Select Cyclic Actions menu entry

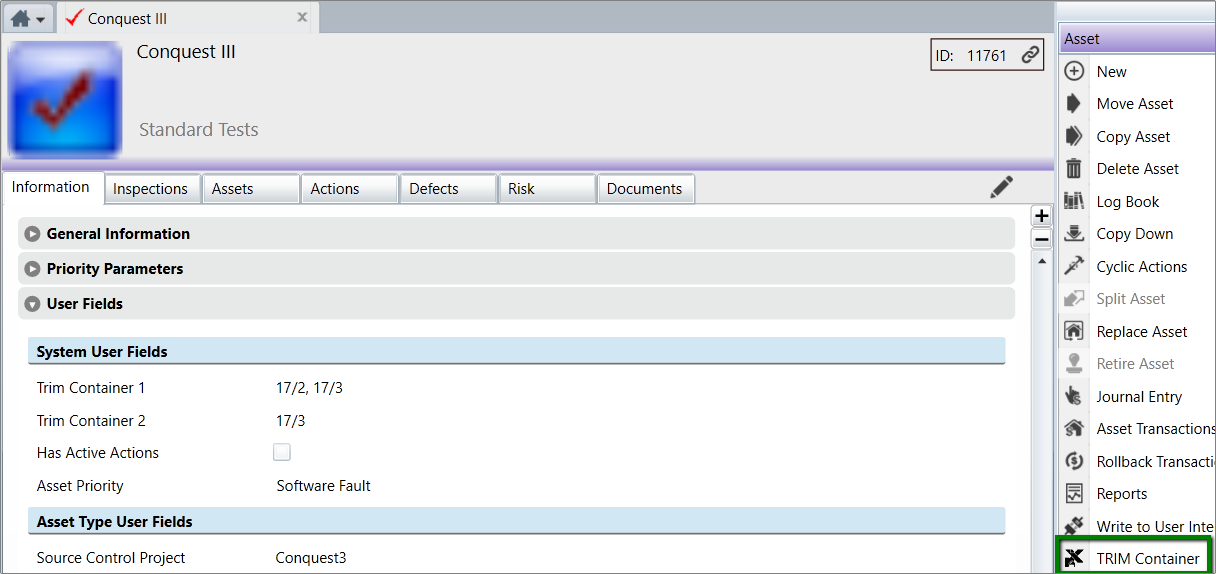pos(1142,267)
